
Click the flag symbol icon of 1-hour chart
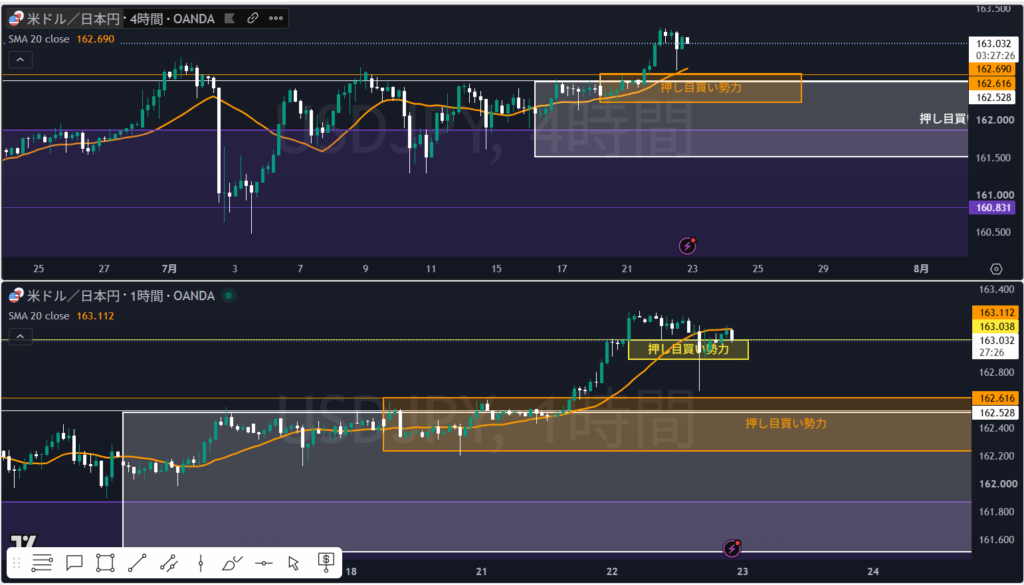click(x=16, y=296)
